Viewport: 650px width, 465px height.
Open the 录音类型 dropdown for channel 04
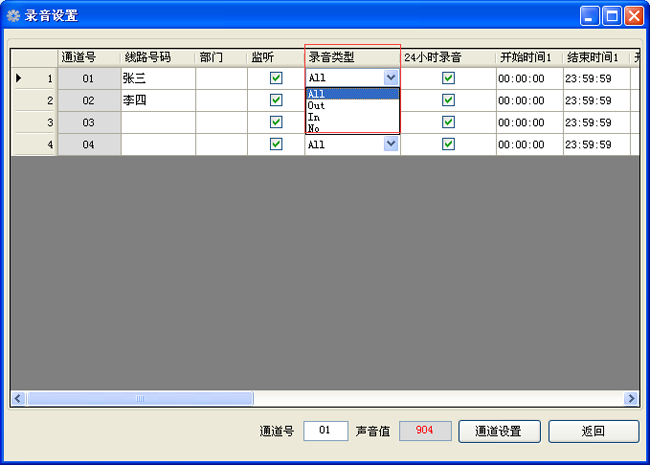[390, 144]
